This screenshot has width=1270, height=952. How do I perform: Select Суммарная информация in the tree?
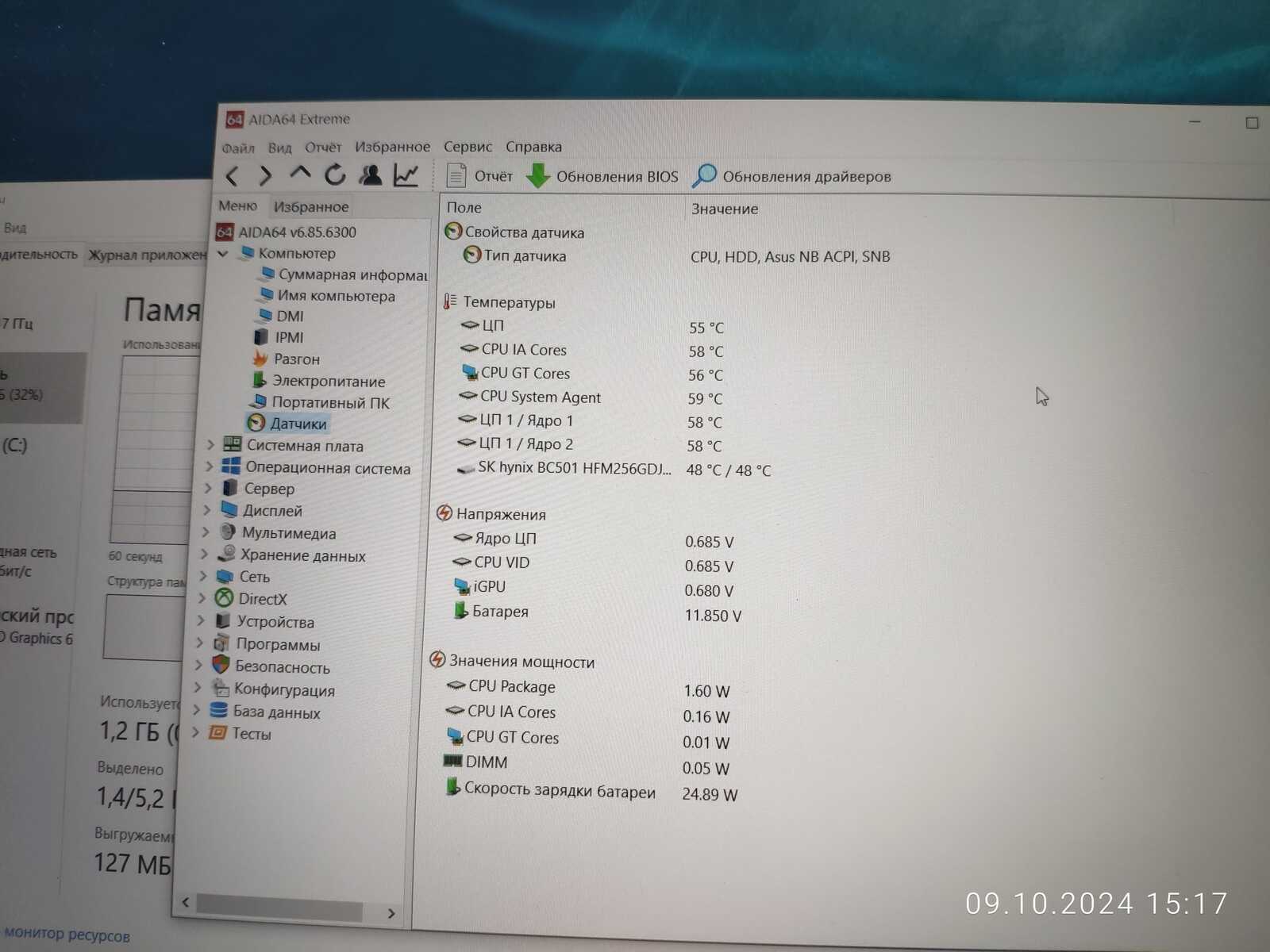(x=343, y=274)
